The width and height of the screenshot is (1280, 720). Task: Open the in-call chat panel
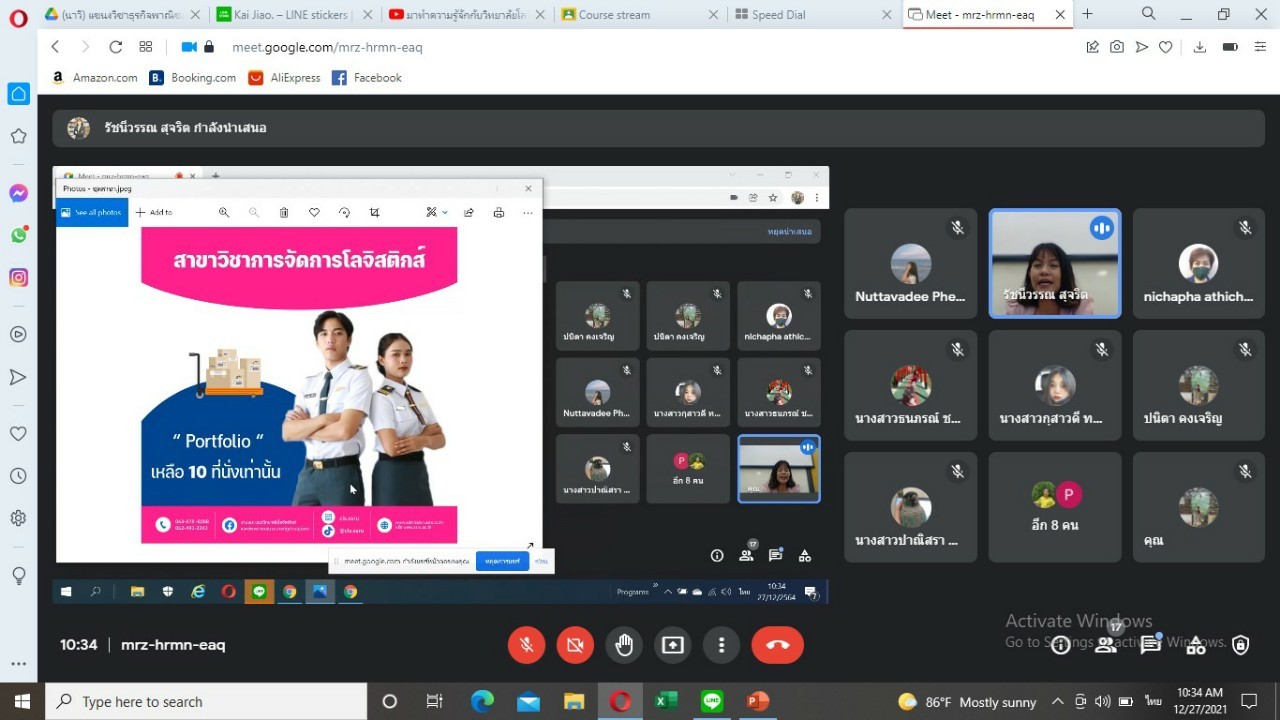point(1150,645)
